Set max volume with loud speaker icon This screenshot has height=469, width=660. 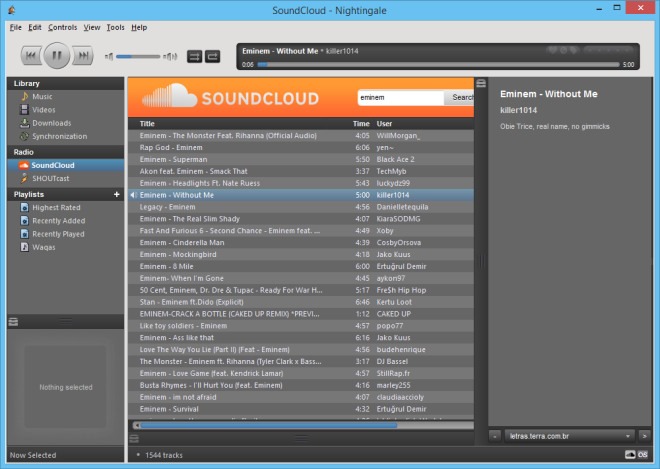[x=170, y=56]
